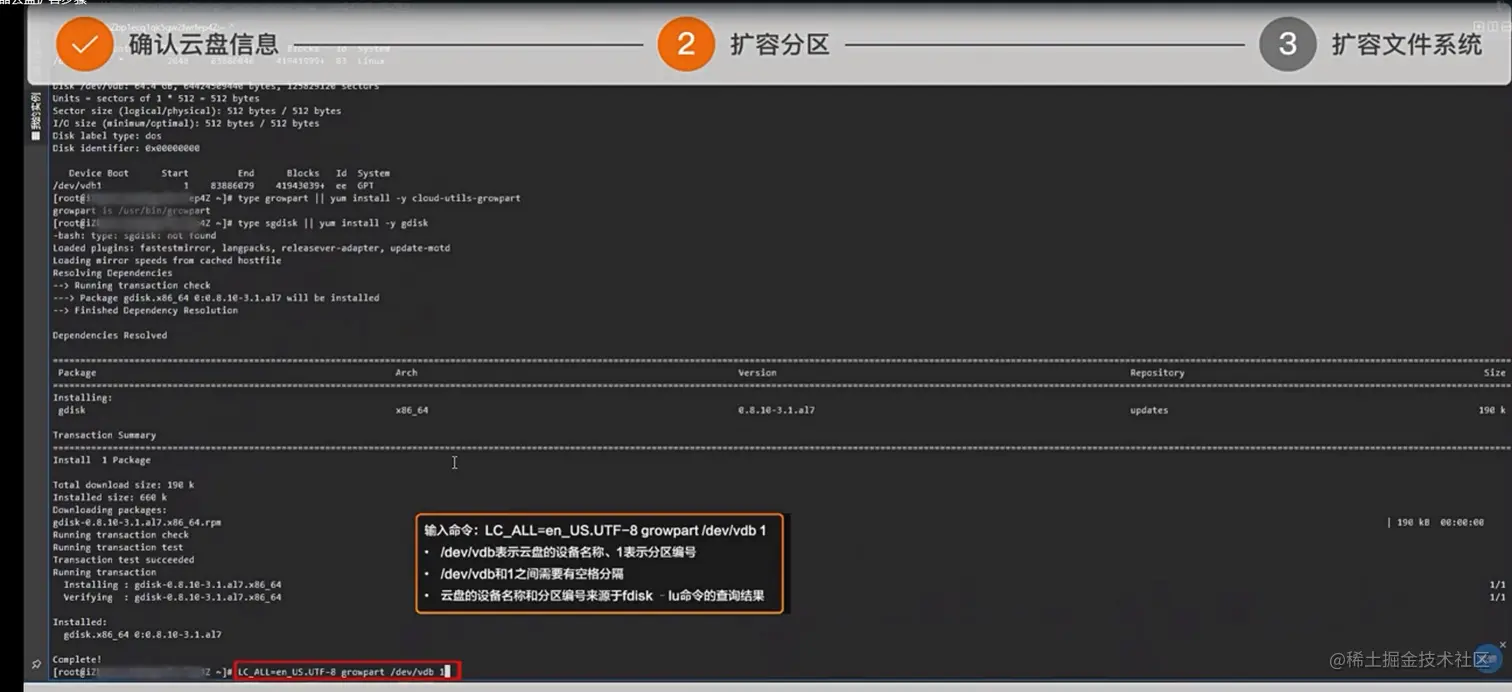Viewport: 1512px width, 692px height.
Task: Click 'Running transaction check' below Downloading packages
Action: pyautogui.click(x=120, y=535)
